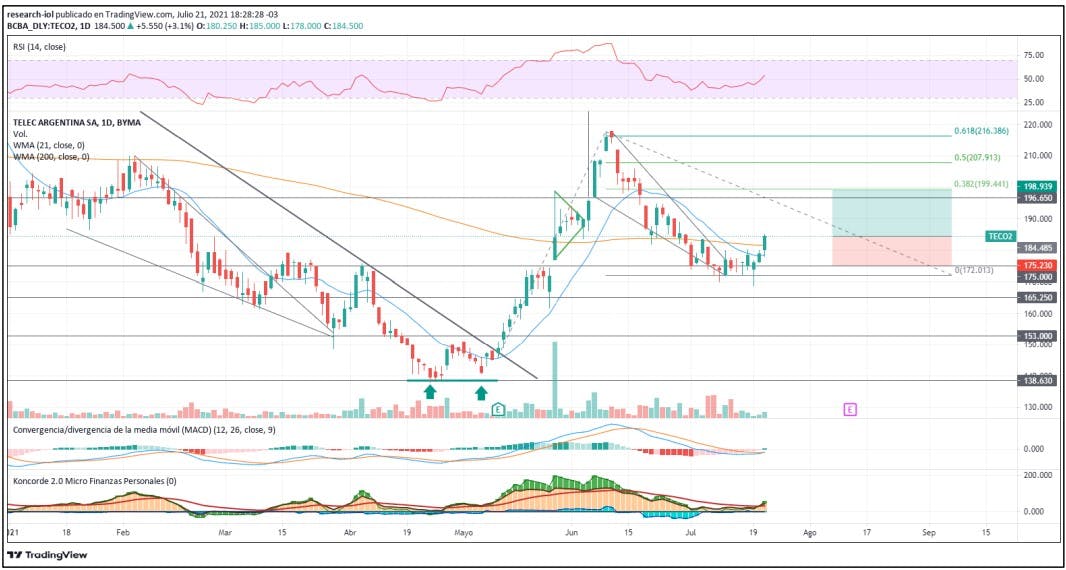Click the red 175.230 stop price label
This screenshot has width=1066, height=570.
1035,265
